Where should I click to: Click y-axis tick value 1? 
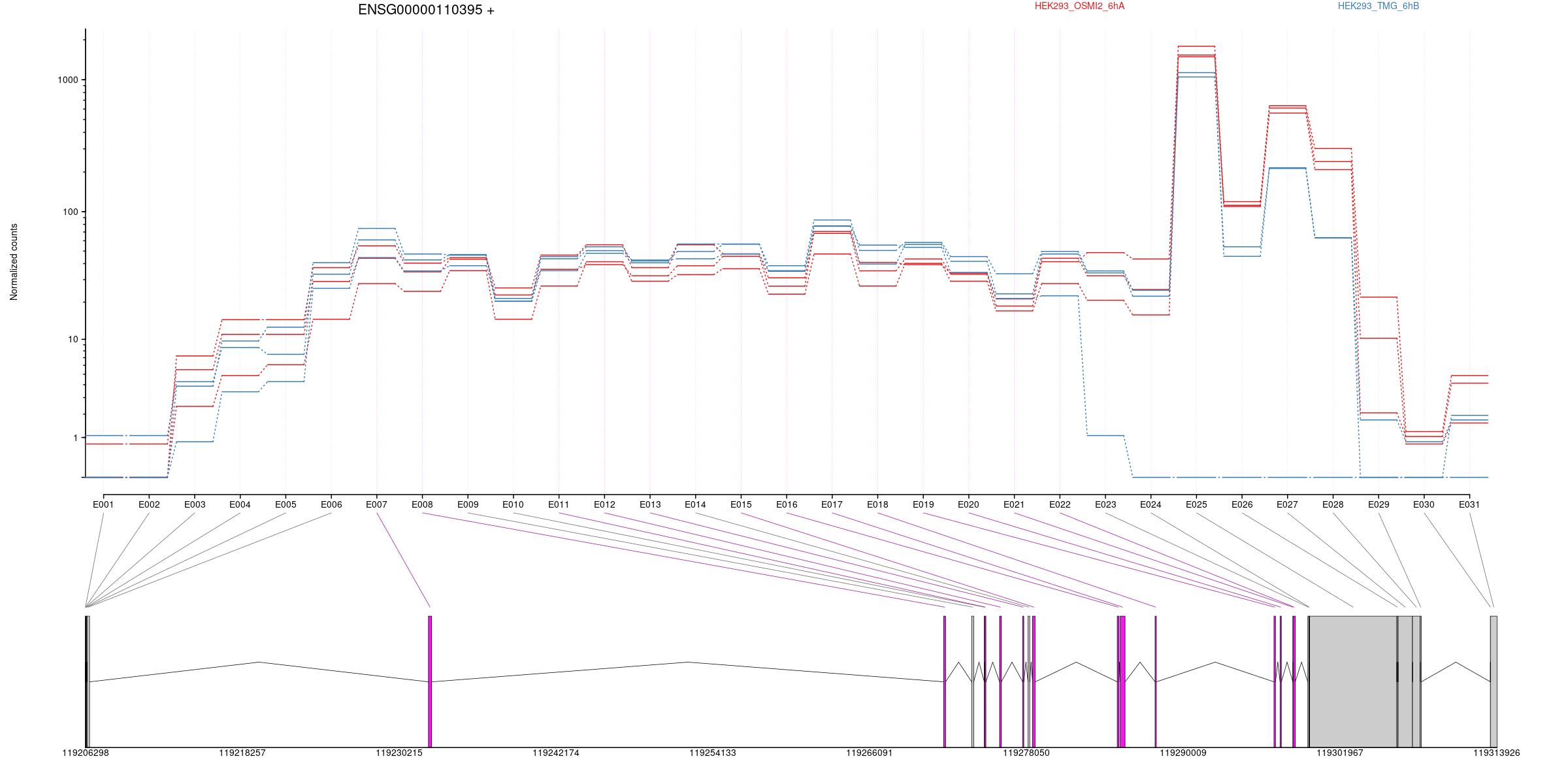coord(76,438)
